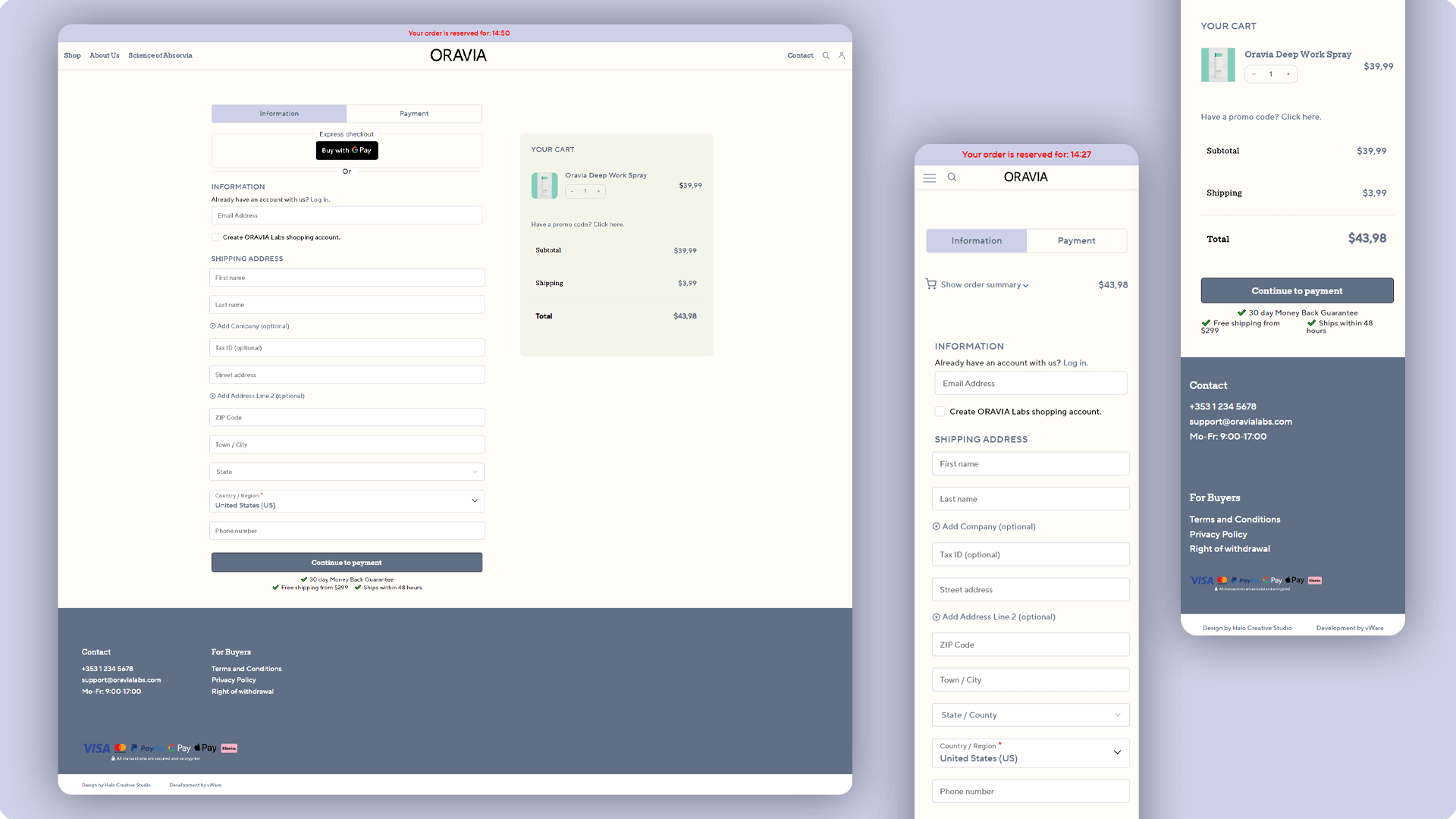Click the VISA logo in mobile footer panel
The image size is (1456, 819).
coord(1201,581)
